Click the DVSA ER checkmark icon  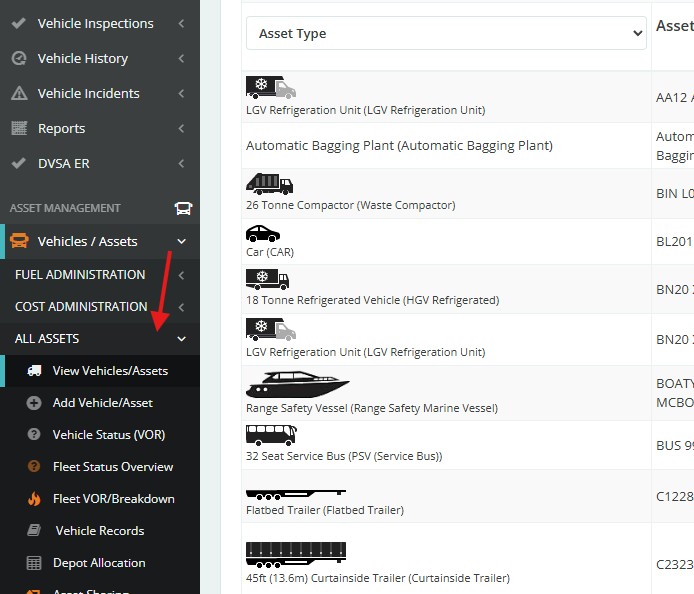point(19,163)
